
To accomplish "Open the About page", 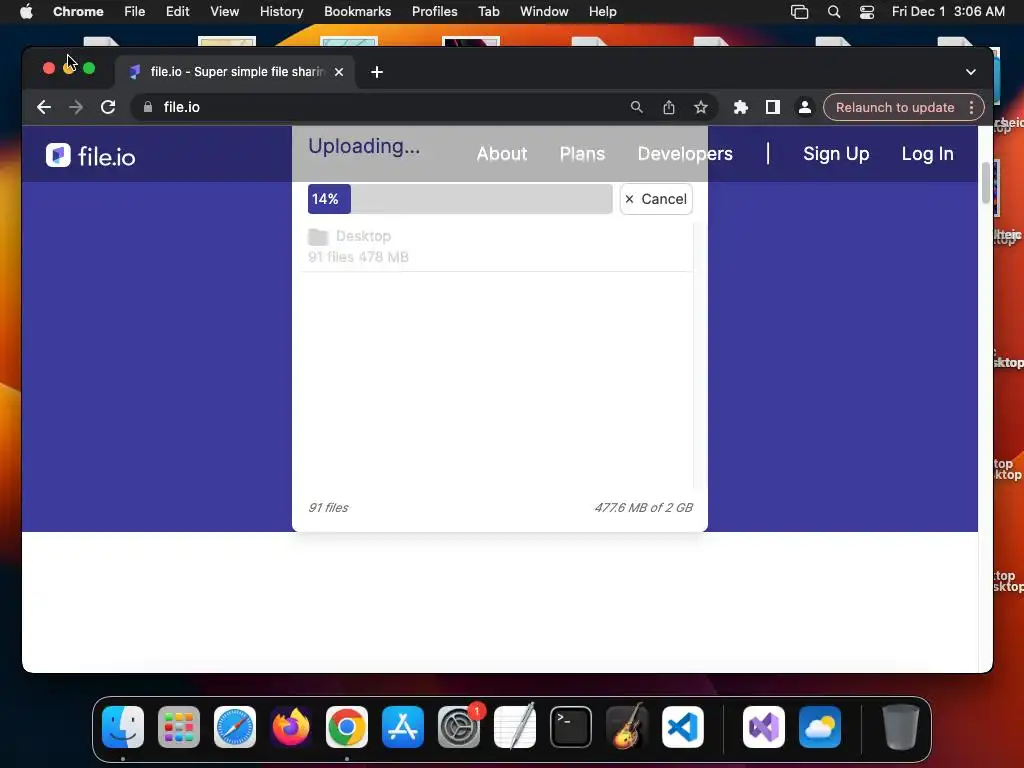I will (x=502, y=153).
